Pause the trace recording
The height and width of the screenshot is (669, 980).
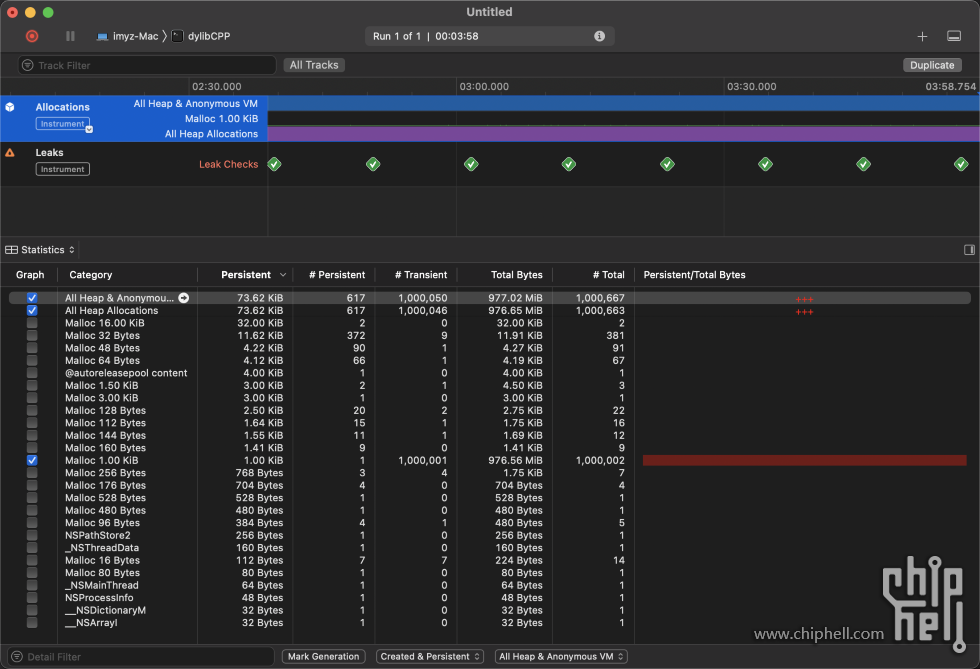click(x=70, y=36)
